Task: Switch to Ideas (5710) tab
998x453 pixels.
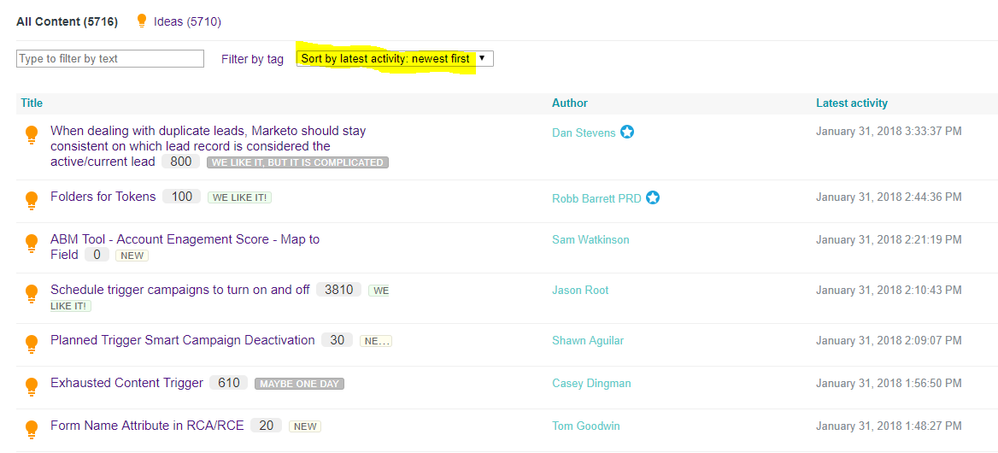Action: pyautogui.click(x=187, y=22)
